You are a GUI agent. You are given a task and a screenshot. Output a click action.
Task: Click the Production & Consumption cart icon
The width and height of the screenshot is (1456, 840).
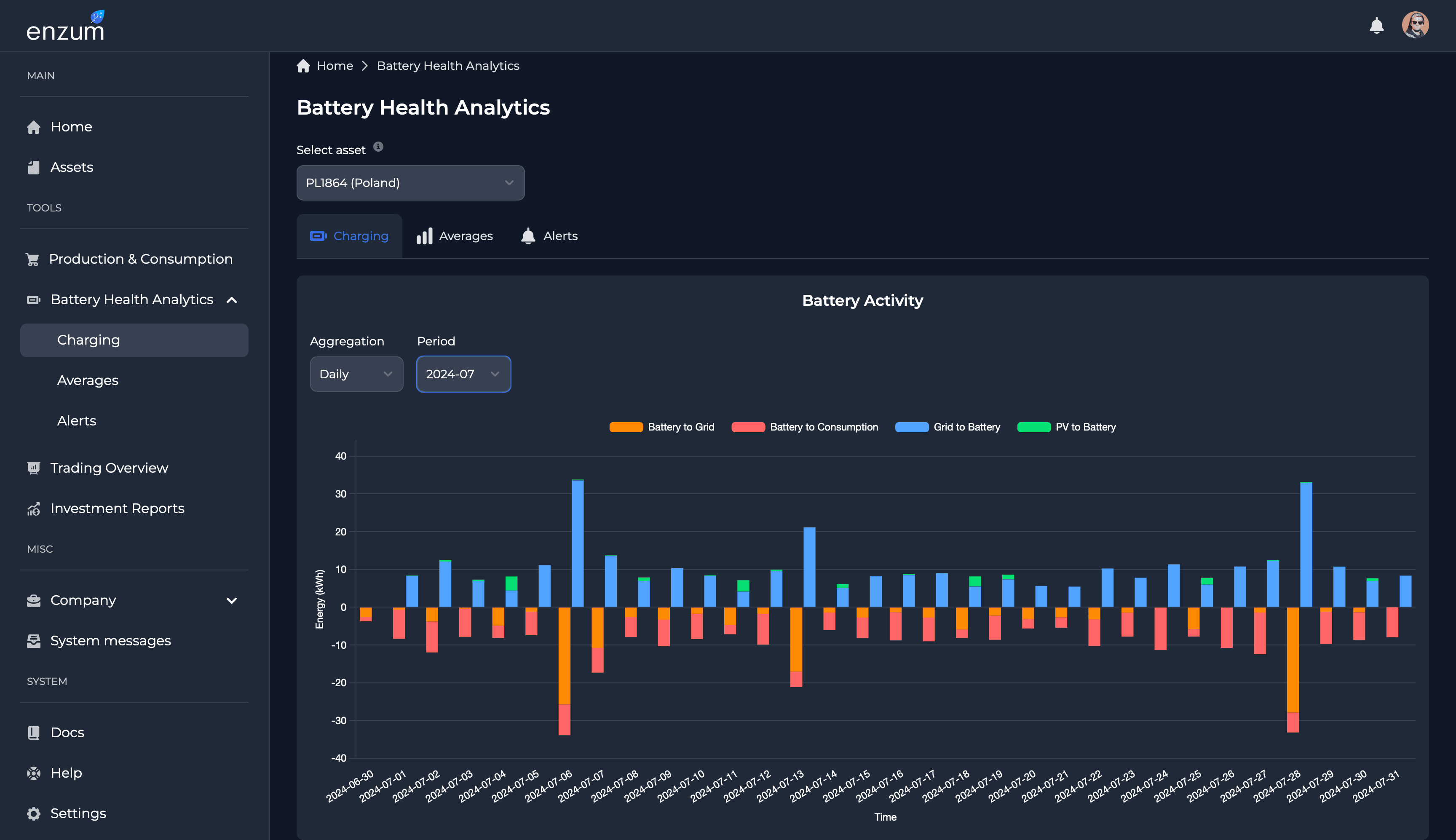point(33,259)
